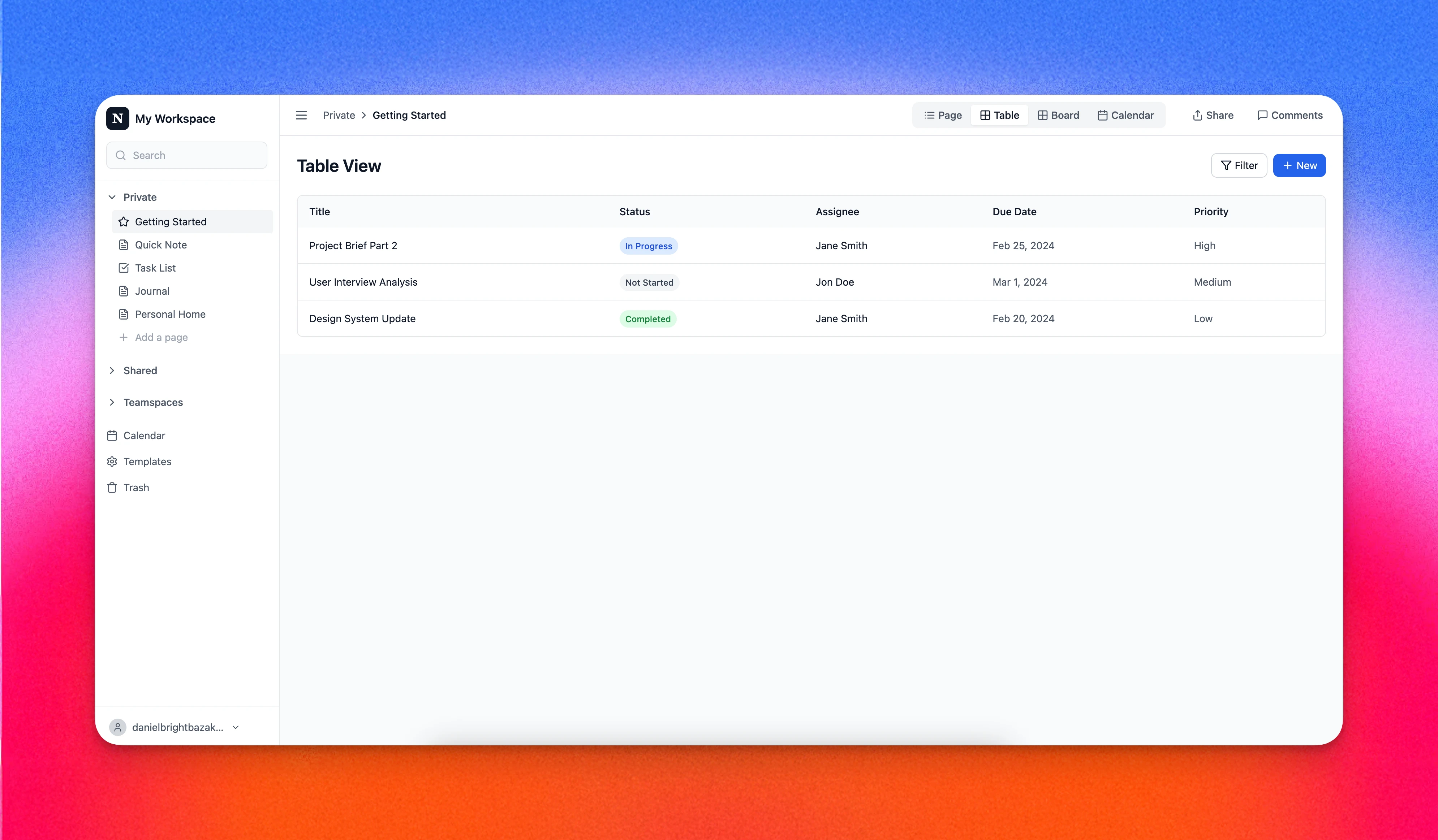1438x840 pixels.
Task: Expand the Shared section chevron
Action: tap(112, 370)
